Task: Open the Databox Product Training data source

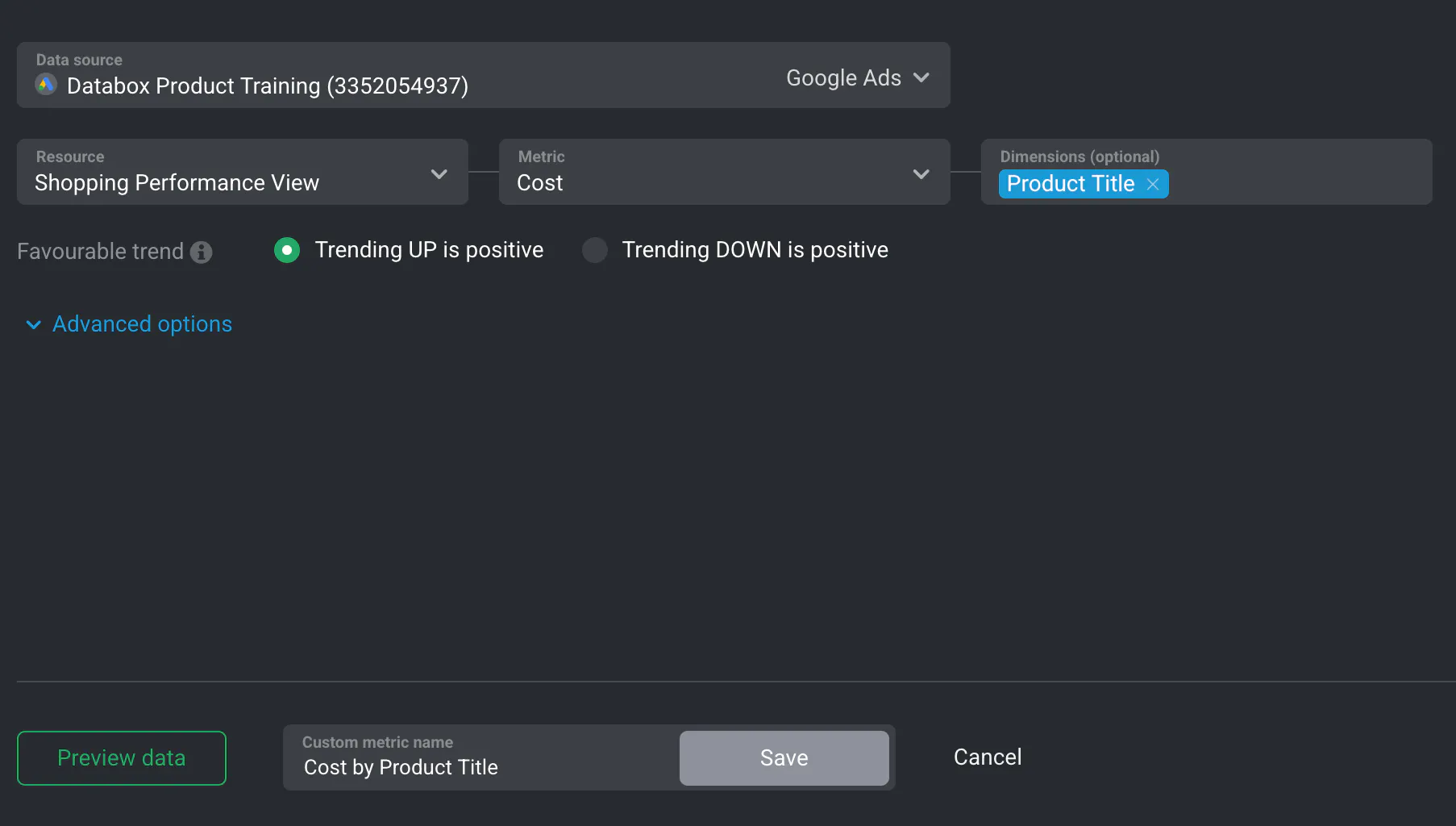Action: click(x=267, y=86)
